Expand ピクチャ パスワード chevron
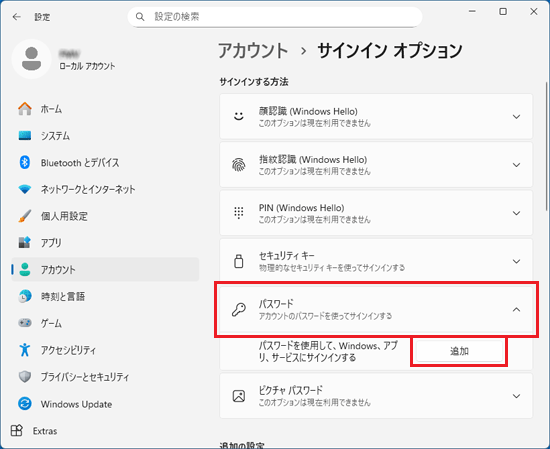 516,396
